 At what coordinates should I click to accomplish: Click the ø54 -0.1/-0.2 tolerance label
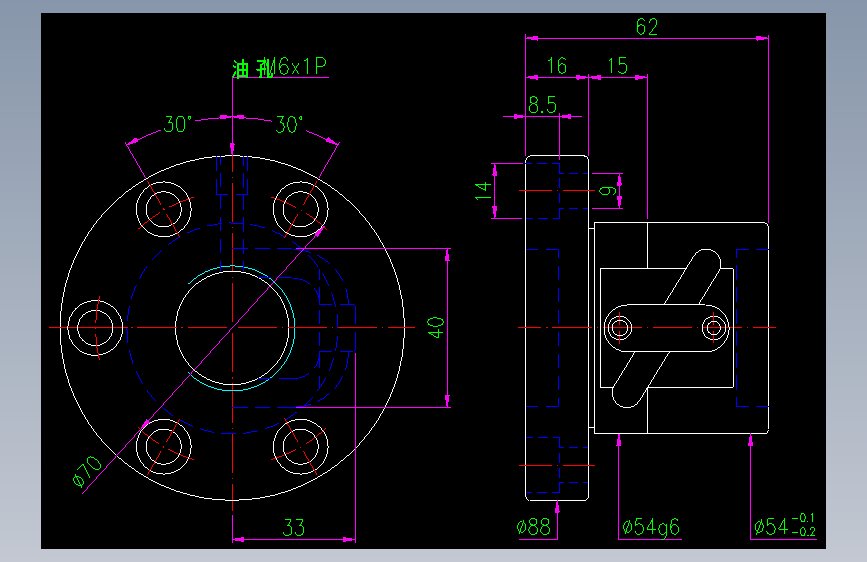(x=785, y=525)
